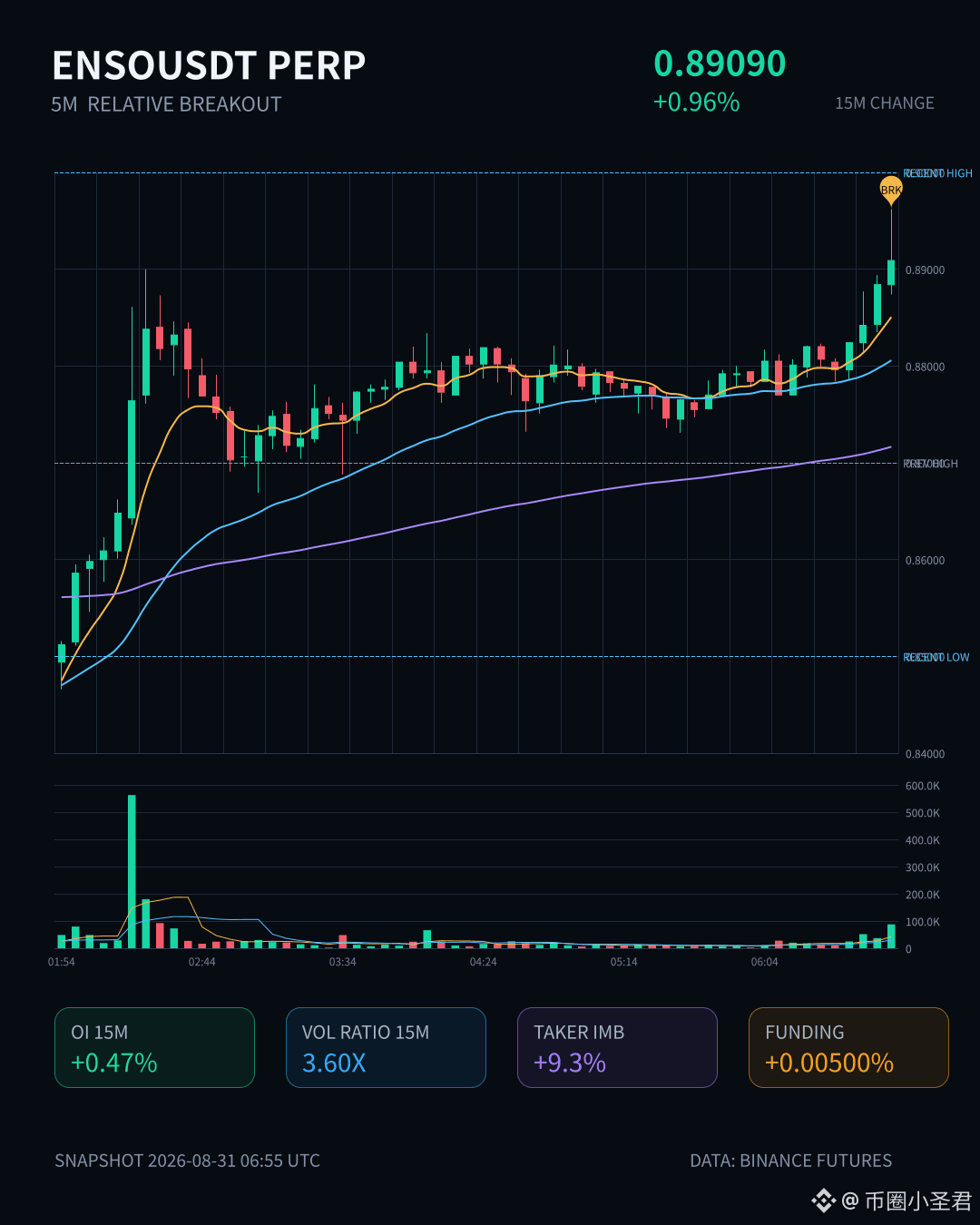Viewport: 980px width, 1225px height.
Task: Click the +0.96% change value
Action: (x=697, y=102)
